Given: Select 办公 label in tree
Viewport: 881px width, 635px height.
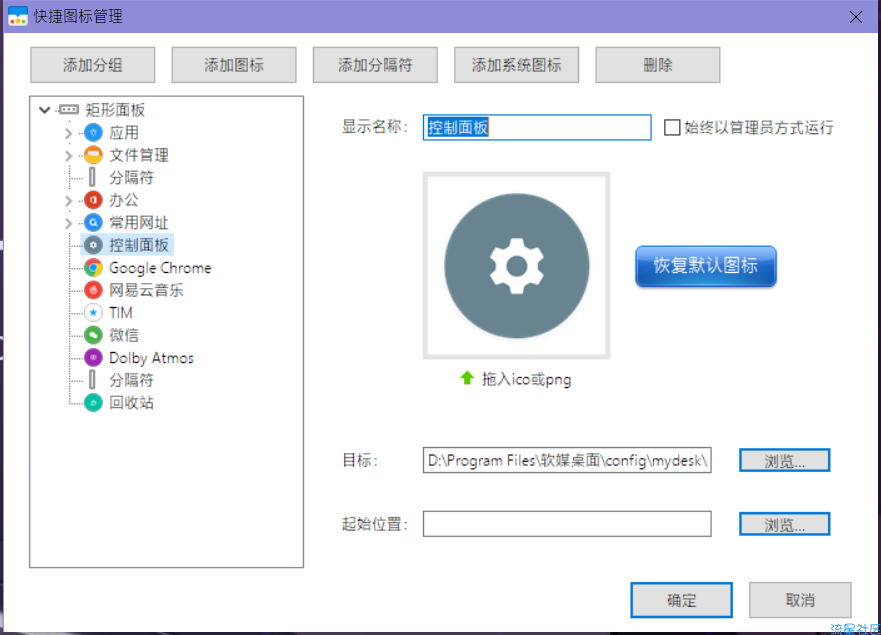Looking at the screenshot, I should click(124, 200).
